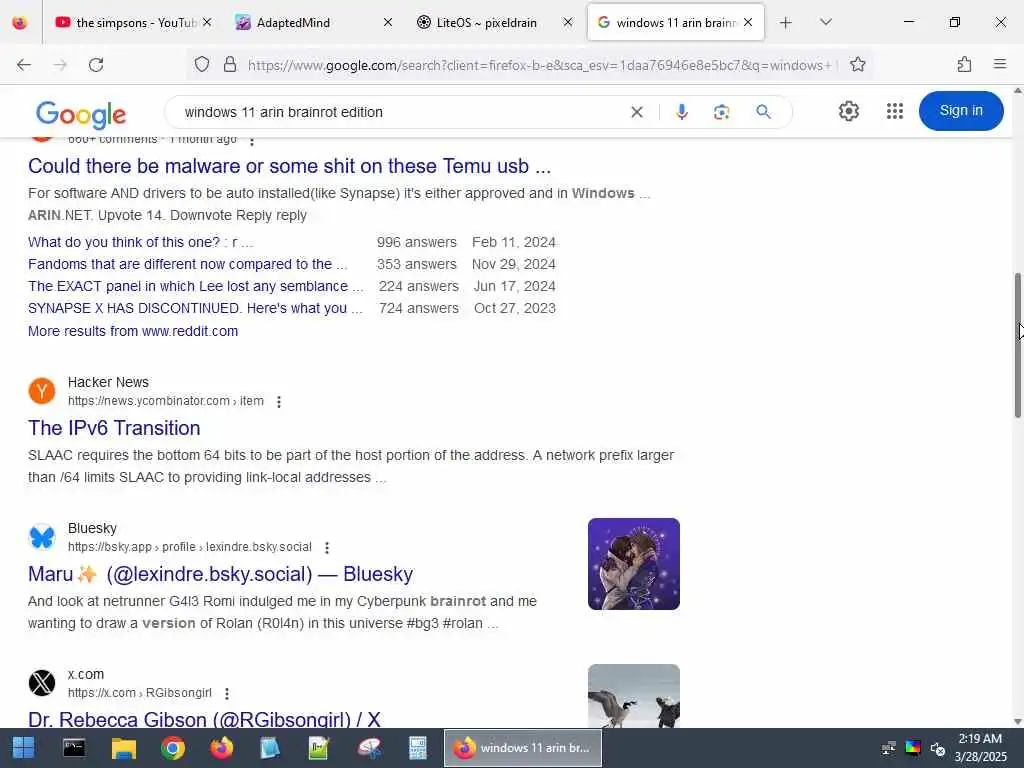Clear the Google search box text
1024x768 pixels.
[637, 112]
